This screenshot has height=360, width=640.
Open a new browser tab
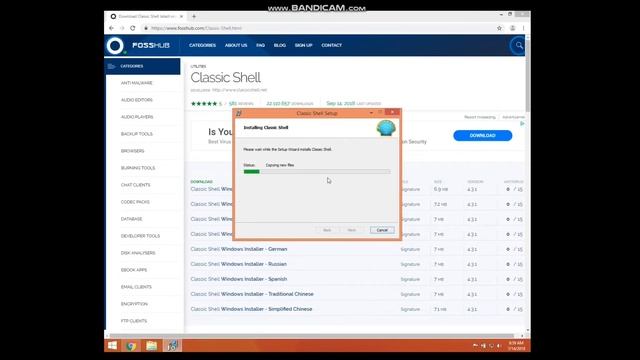click(194, 16)
